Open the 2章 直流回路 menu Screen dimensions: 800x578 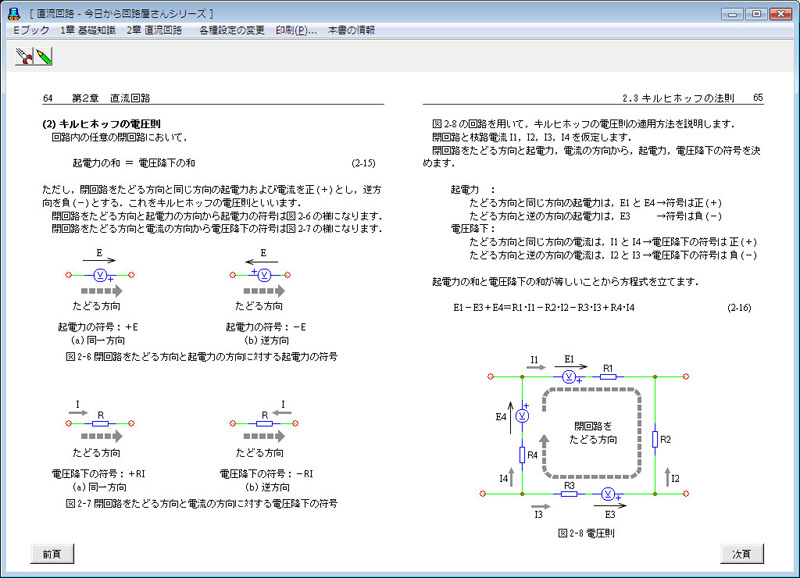(154, 31)
